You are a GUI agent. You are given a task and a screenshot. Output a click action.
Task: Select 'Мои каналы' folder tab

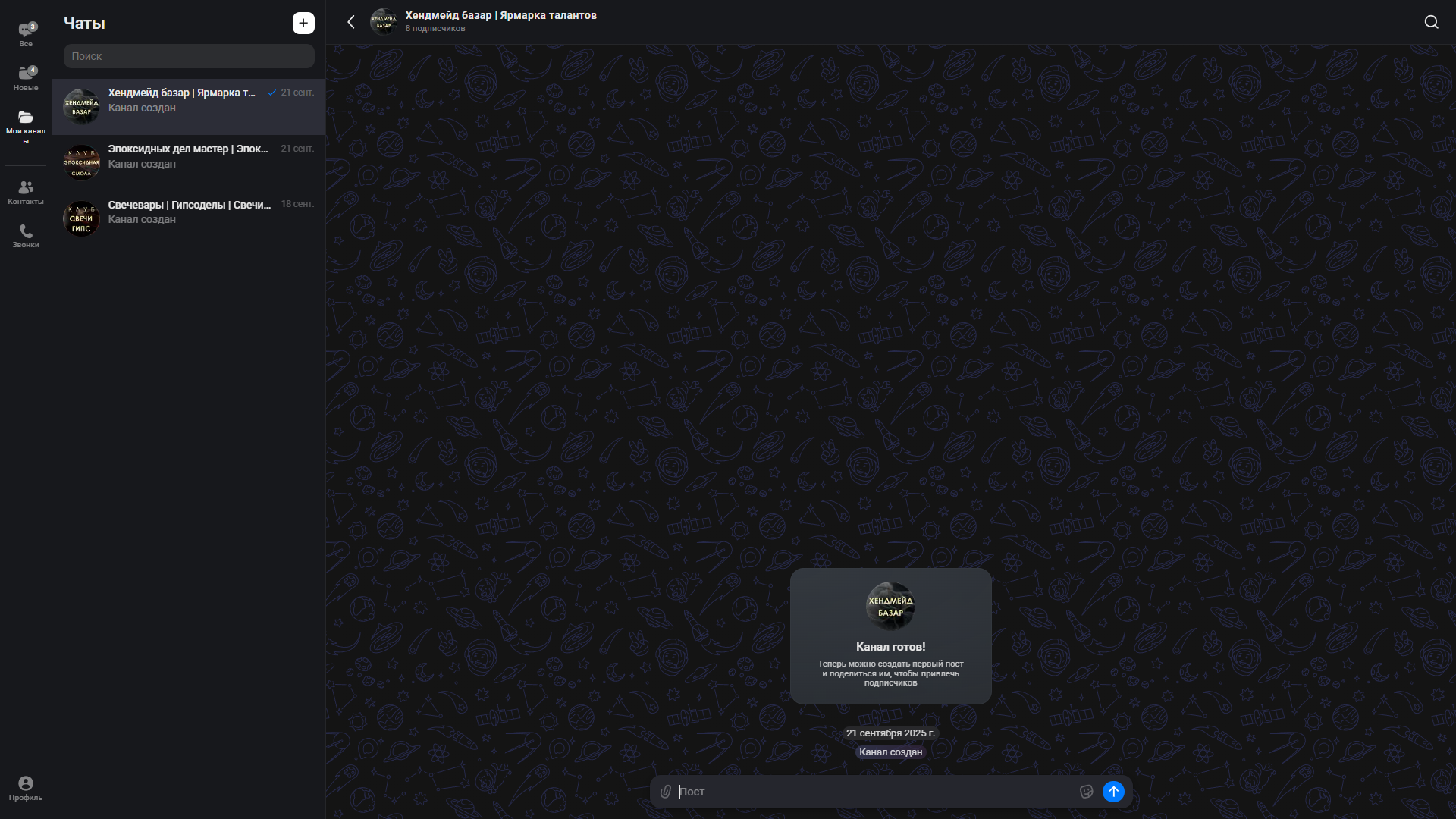pyautogui.click(x=26, y=125)
